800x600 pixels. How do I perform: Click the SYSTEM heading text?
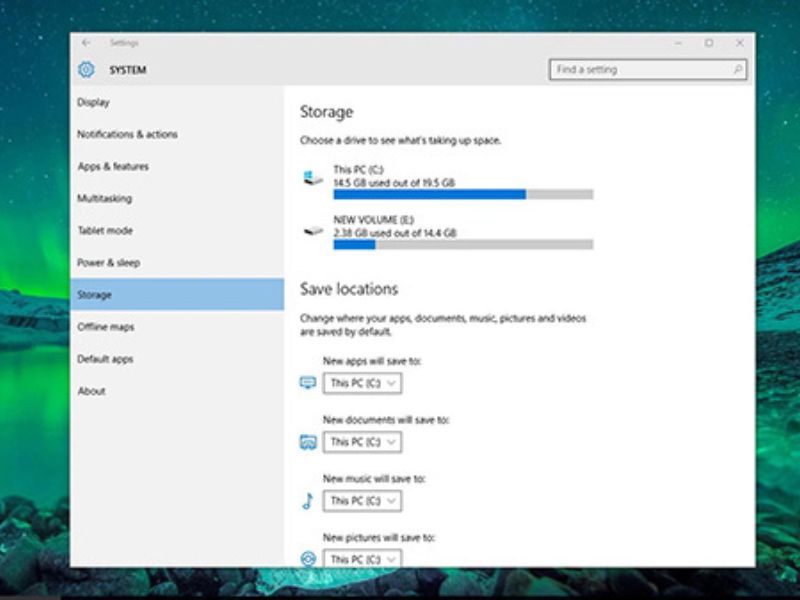(128, 70)
